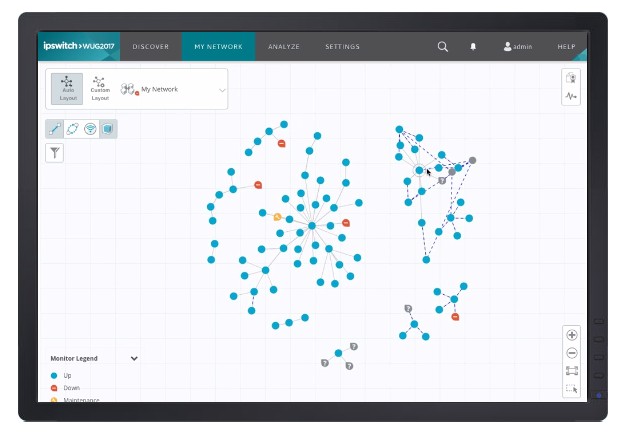The height and width of the screenshot is (433, 623).
Task: Toggle the wireless overlay icon
Action: coord(90,129)
